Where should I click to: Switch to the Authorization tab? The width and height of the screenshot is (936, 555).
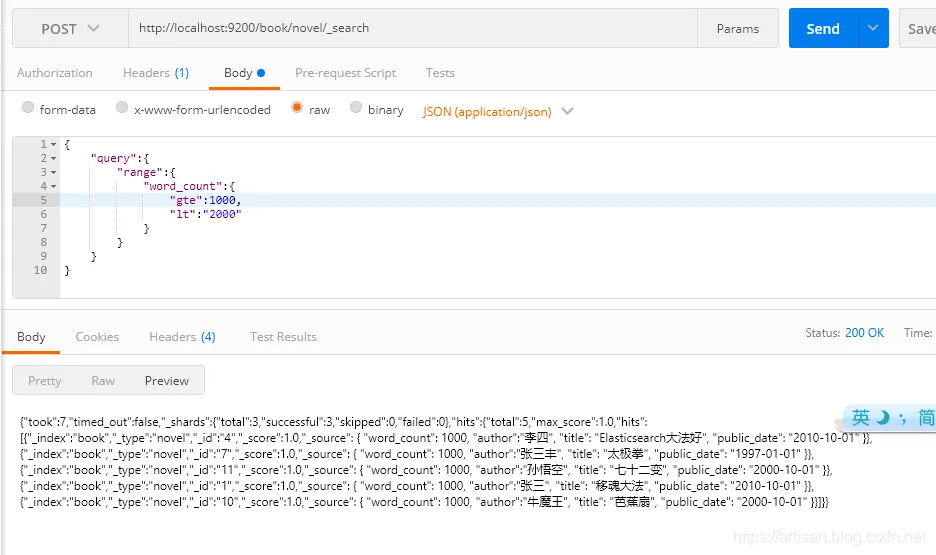pyautogui.click(x=55, y=73)
